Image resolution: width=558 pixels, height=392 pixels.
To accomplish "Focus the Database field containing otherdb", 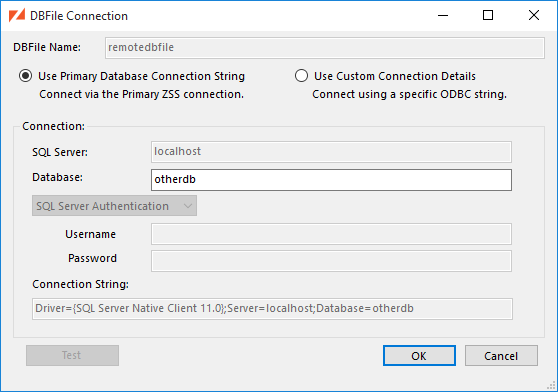I will click(331, 180).
